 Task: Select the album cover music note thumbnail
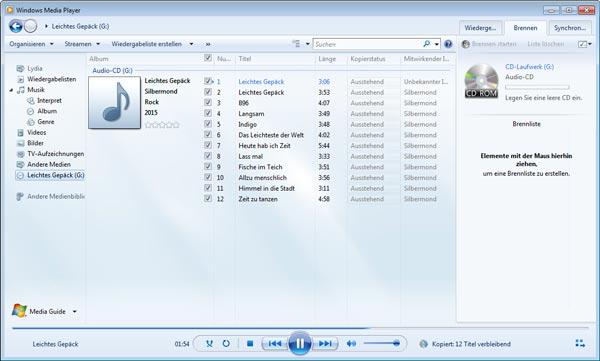[x=114, y=102]
